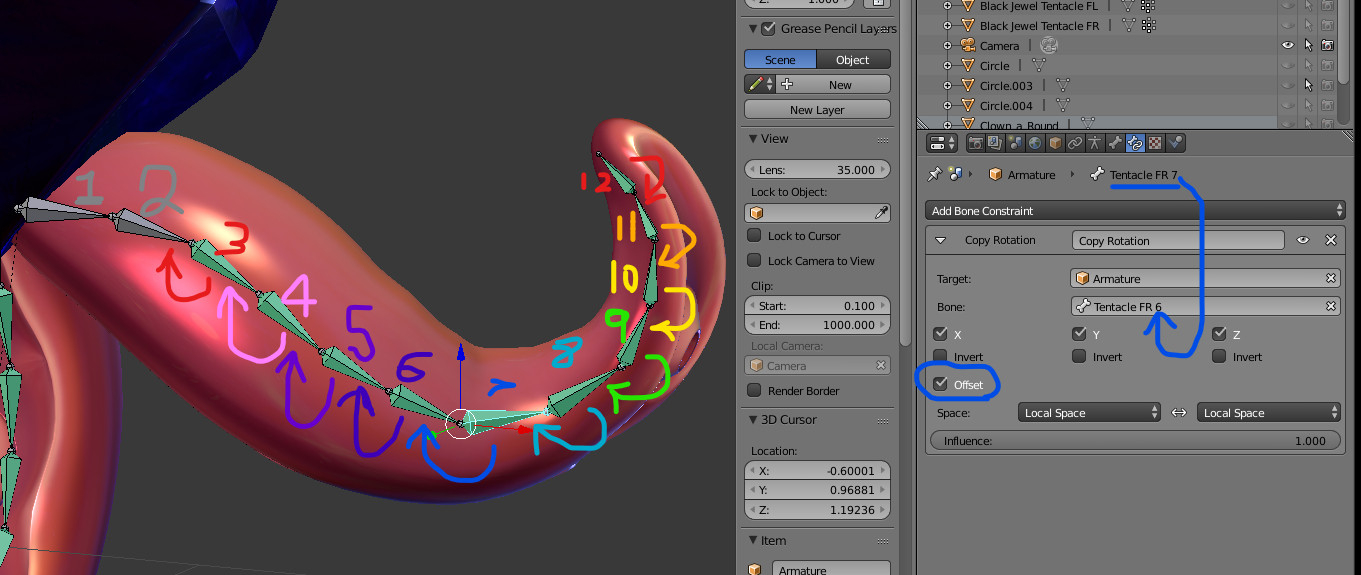This screenshot has width=1361, height=575.
Task: Open the Texture properties checkerboard icon
Action: tap(1155, 143)
